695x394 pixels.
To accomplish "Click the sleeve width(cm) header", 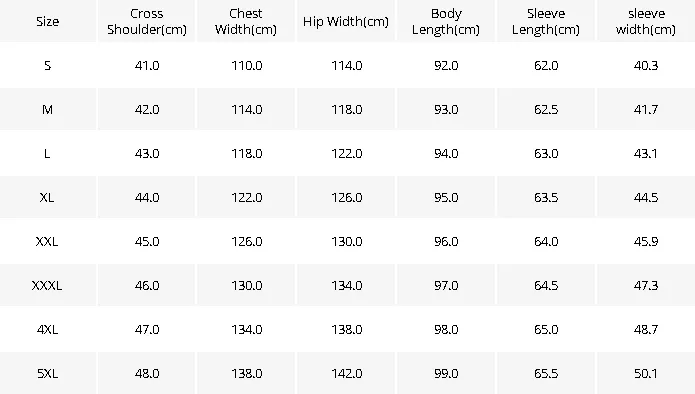I will click(x=646, y=21).
